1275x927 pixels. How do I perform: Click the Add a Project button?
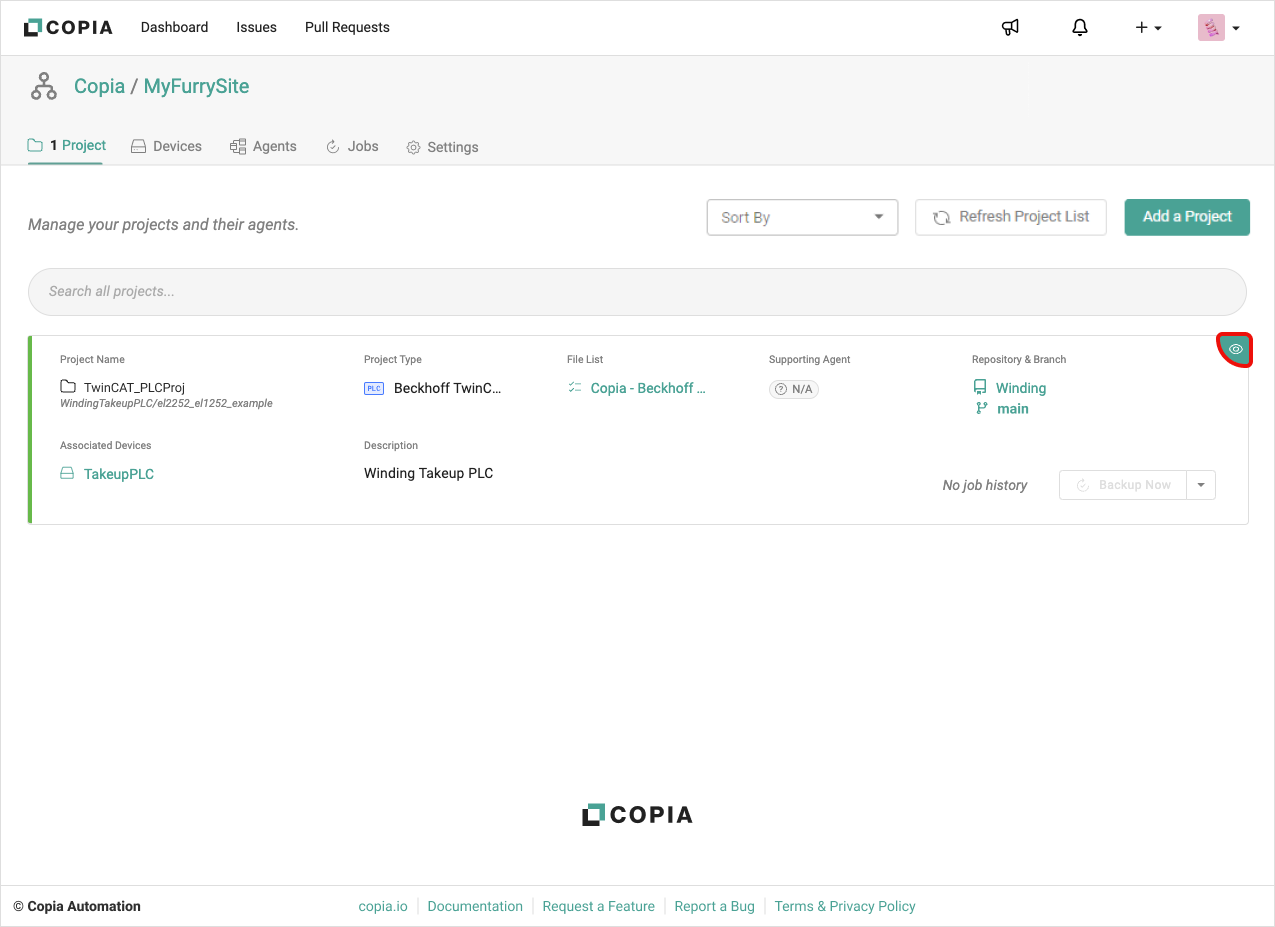(x=1186, y=217)
